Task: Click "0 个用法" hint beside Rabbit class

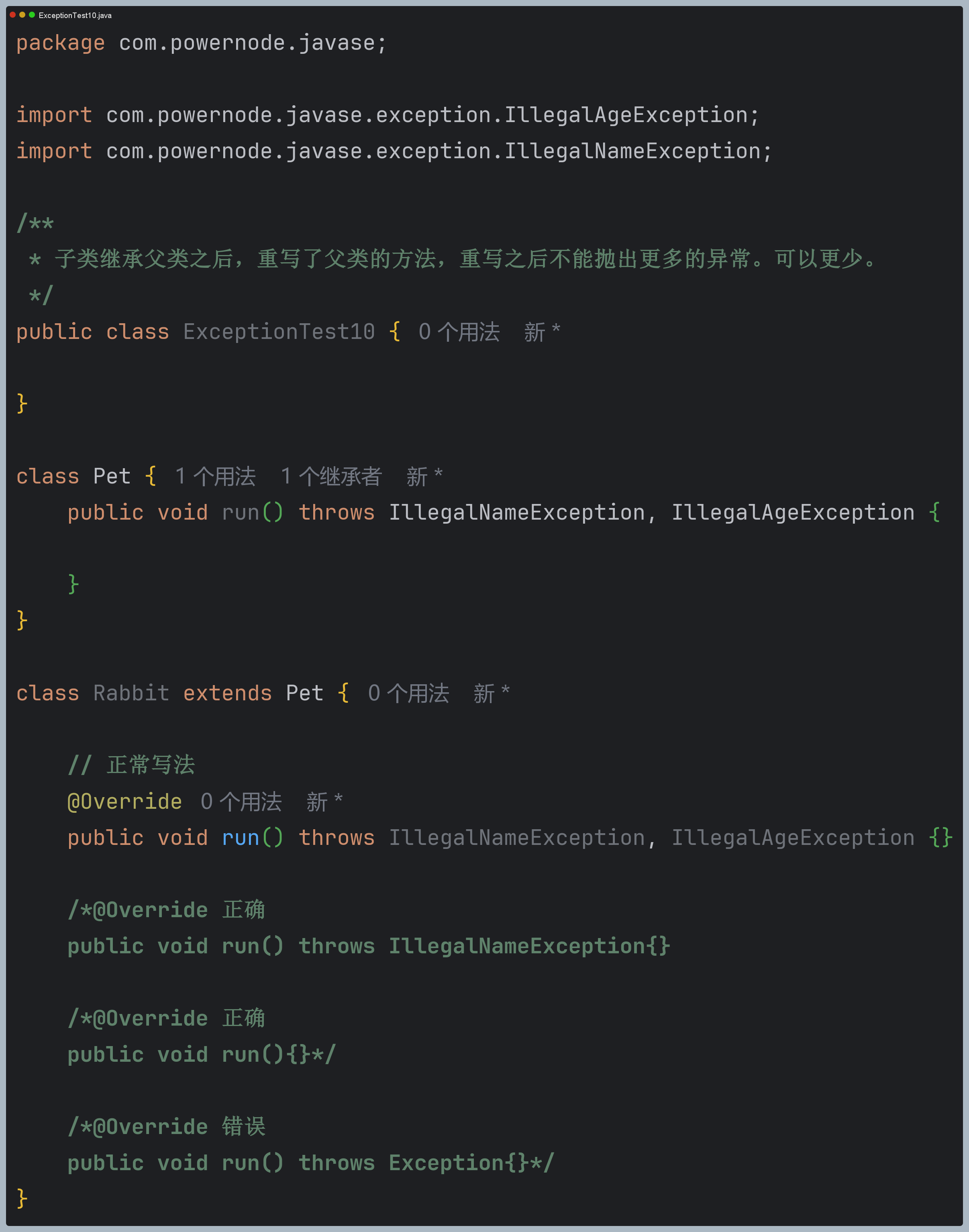Action: click(408, 694)
